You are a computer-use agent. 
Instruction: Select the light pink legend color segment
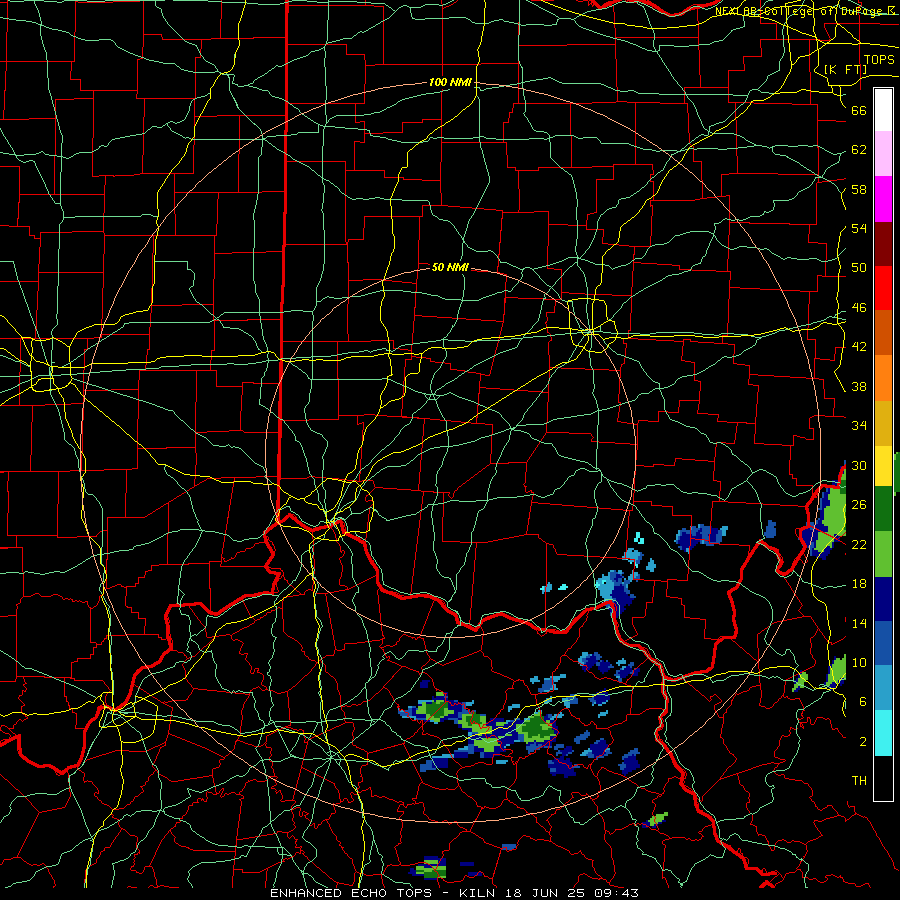883,153
